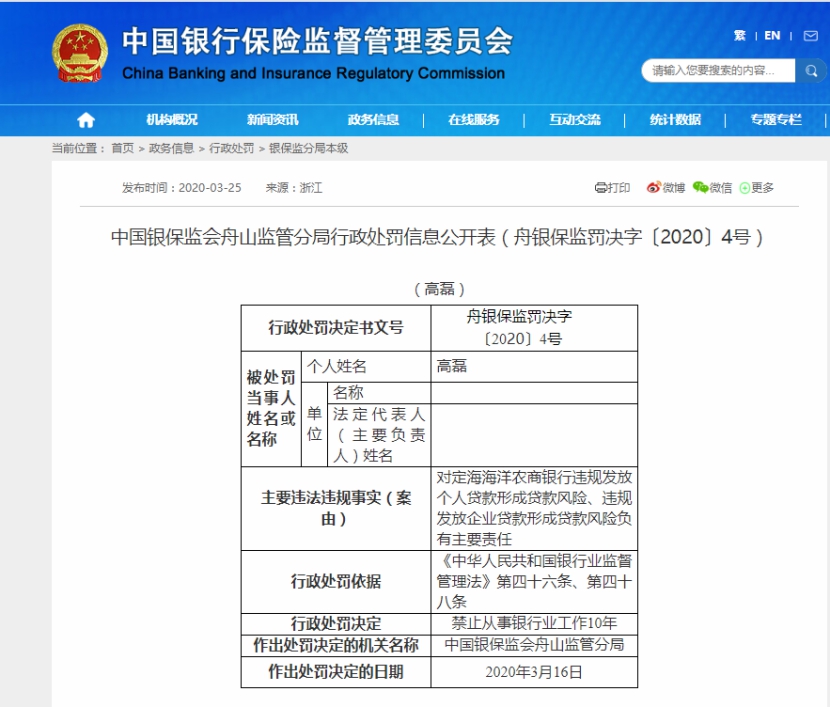Open the 新闻资讯 menu

tap(272, 120)
